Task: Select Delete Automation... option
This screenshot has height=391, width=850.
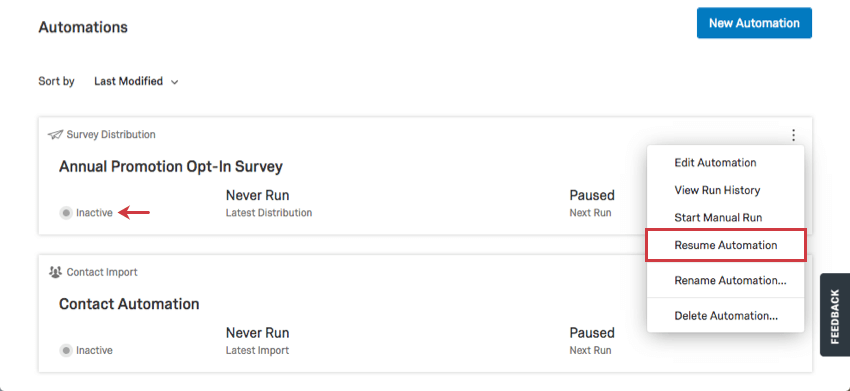Action: pos(726,316)
